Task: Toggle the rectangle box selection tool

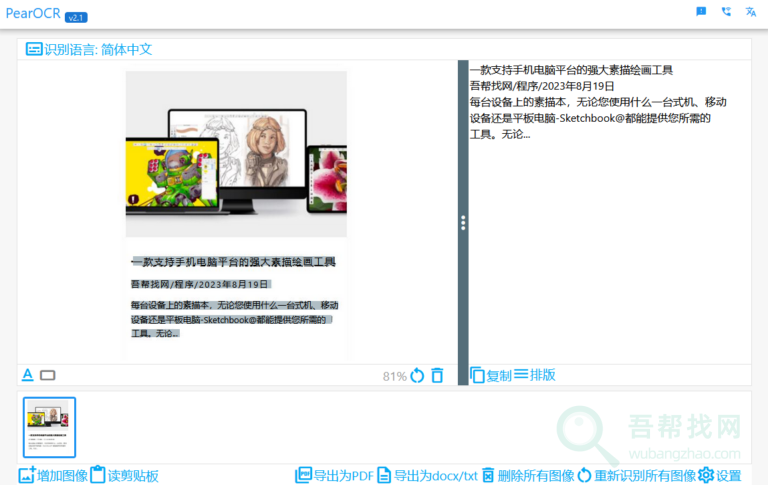Action: [48, 376]
